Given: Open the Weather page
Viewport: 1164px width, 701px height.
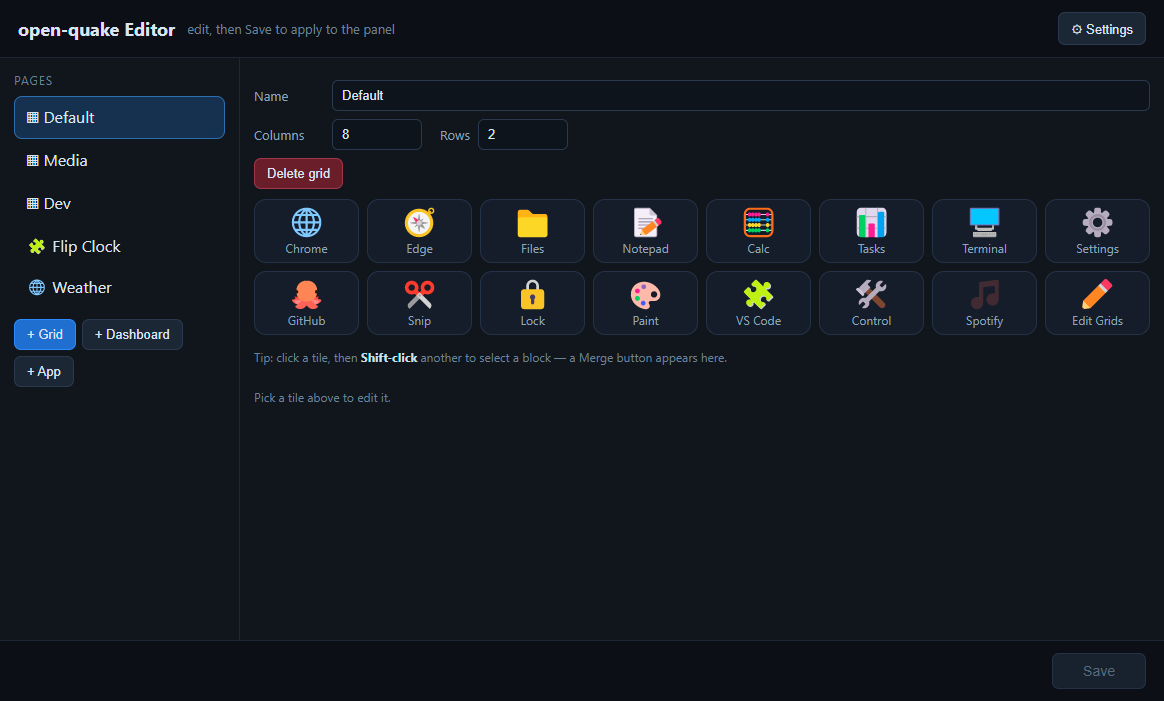Looking at the screenshot, I should [x=119, y=287].
